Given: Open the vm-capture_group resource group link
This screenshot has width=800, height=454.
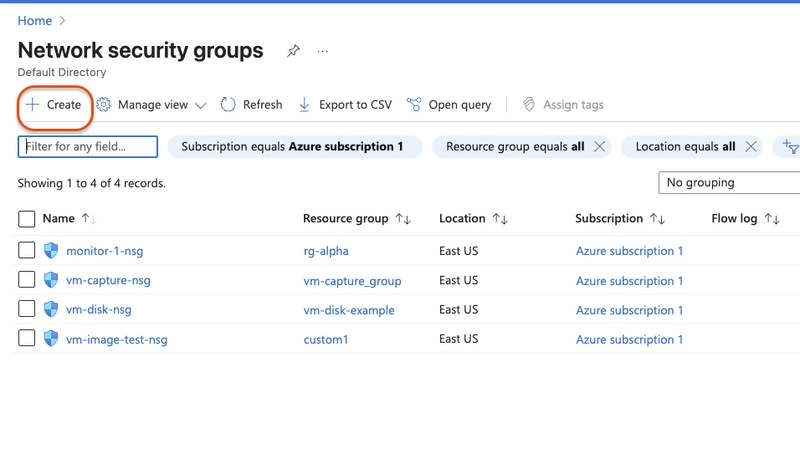Looking at the screenshot, I should (353, 281).
